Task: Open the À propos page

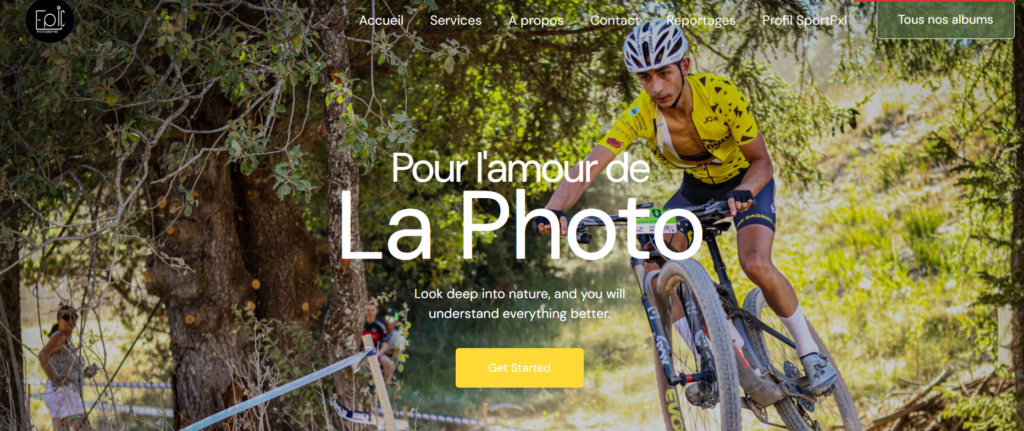Action: 536,20
